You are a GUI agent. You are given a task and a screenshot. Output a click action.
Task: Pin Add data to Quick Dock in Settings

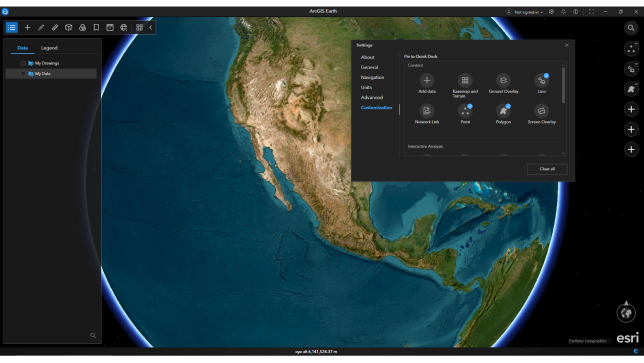[x=427, y=80]
